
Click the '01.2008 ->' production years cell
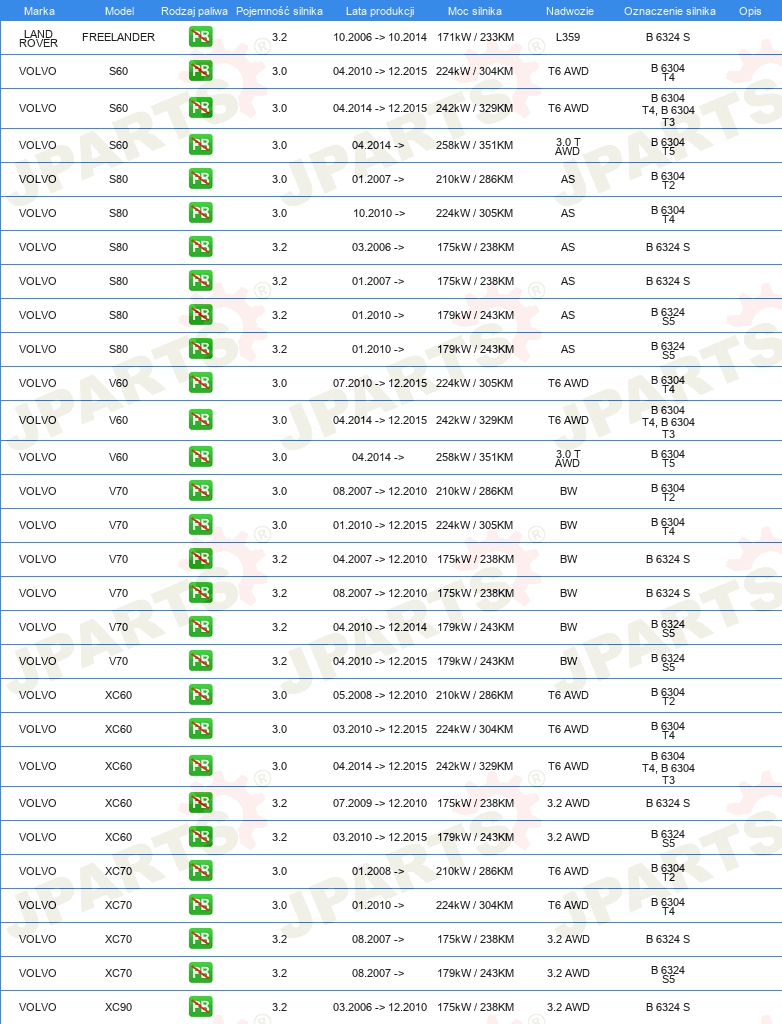[378, 871]
